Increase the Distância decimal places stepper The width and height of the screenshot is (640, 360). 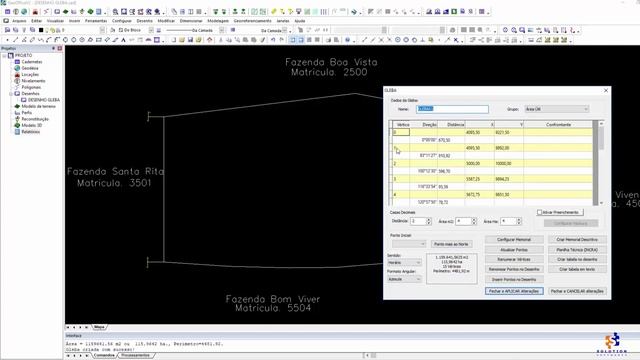[429, 219]
